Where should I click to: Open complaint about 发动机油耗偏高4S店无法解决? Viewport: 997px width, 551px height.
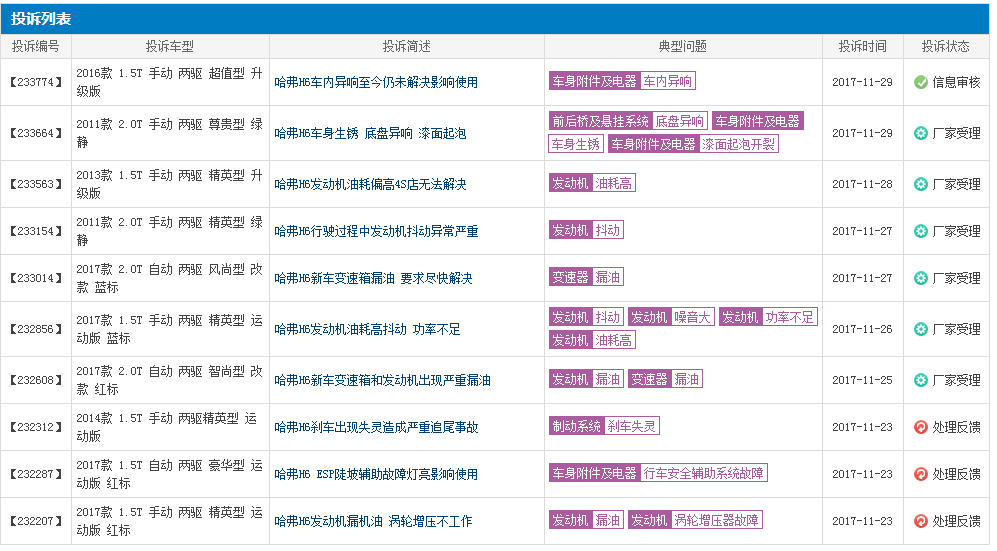370,184
